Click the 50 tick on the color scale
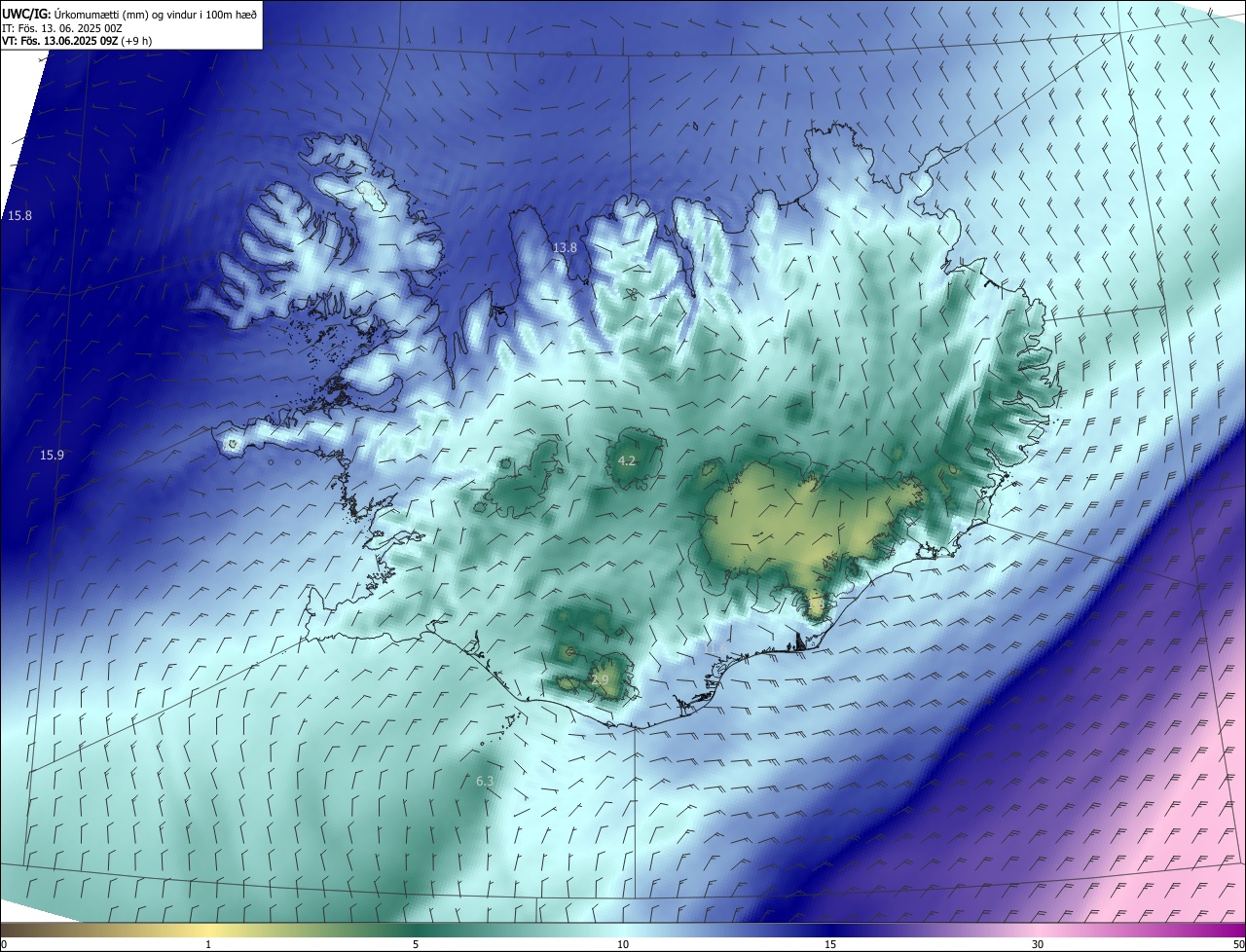Image resolution: width=1246 pixels, height=952 pixels. pyautogui.click(x=1238, y=945)
